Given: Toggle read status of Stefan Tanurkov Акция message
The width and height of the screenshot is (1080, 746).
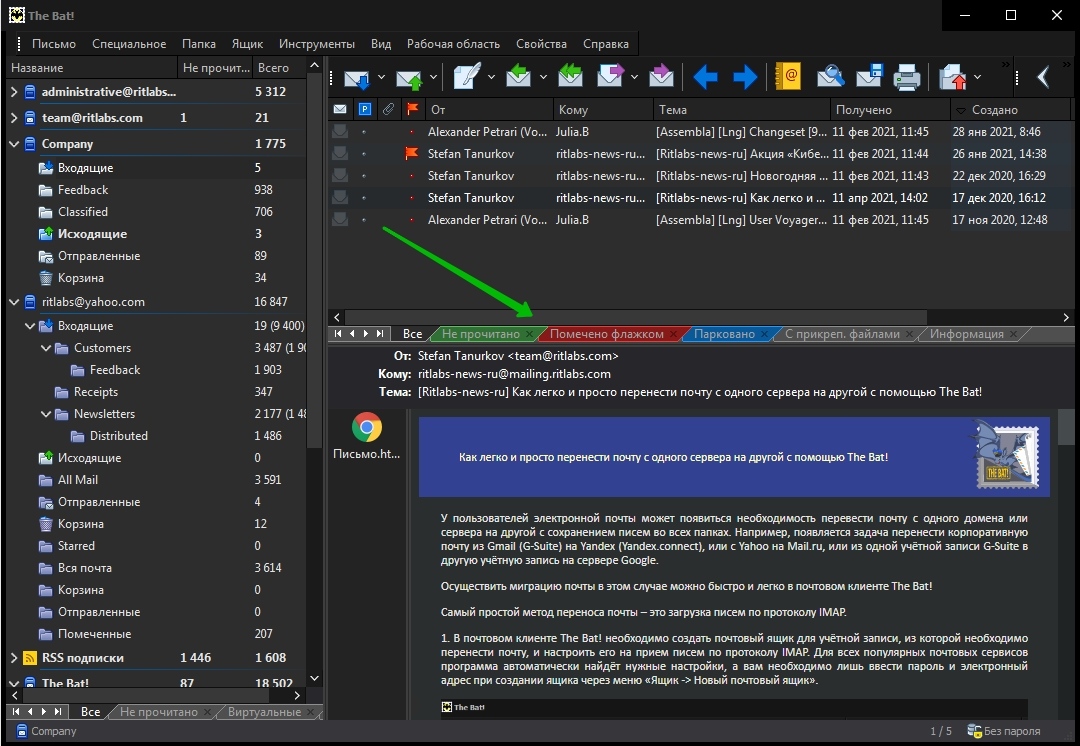Looking at the screenshot, I should (x=340, y=154).
